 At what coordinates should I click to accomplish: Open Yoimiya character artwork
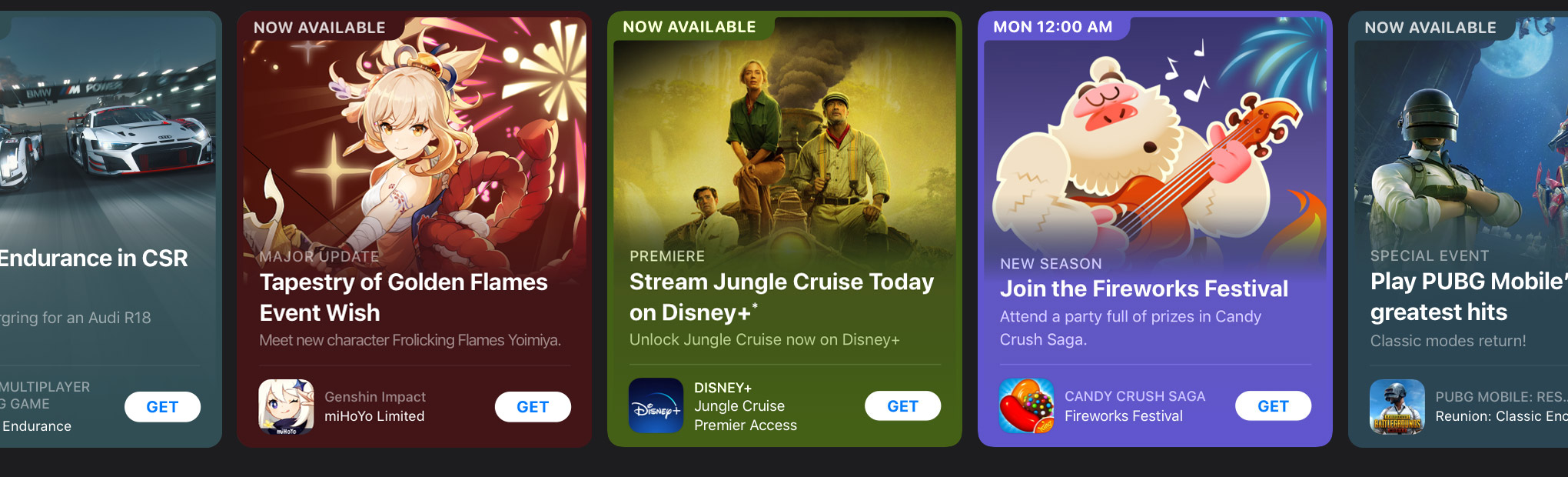414,138
